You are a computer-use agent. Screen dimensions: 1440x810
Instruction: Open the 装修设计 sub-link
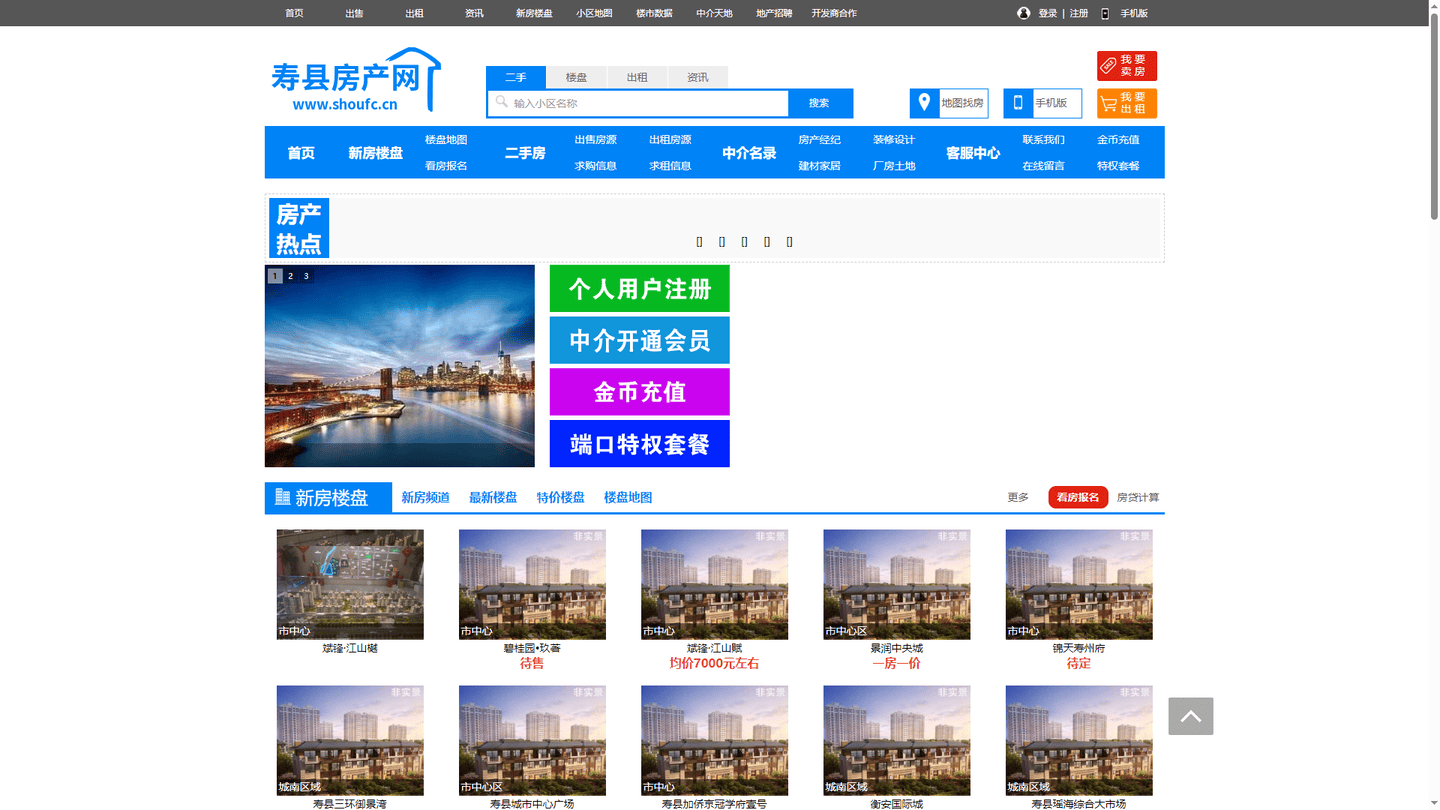894,140
